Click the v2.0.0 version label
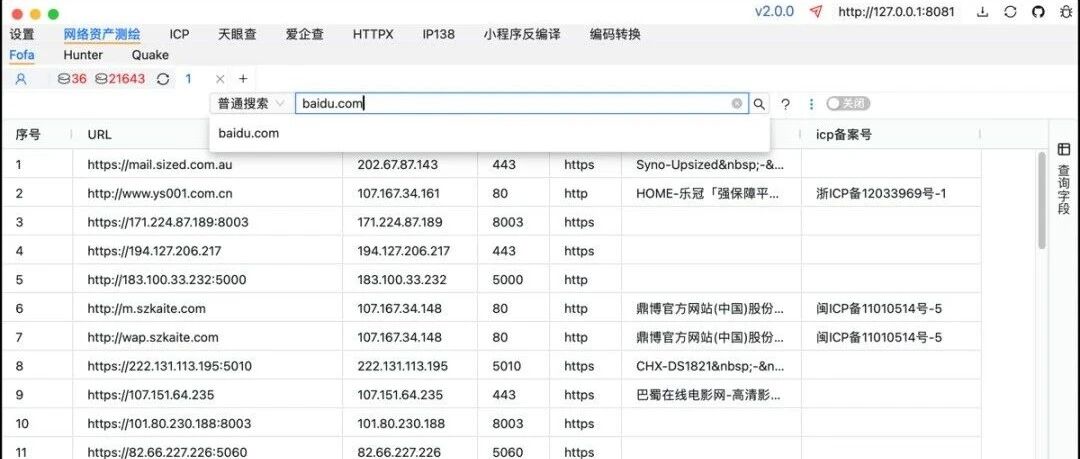 point(774,12)
